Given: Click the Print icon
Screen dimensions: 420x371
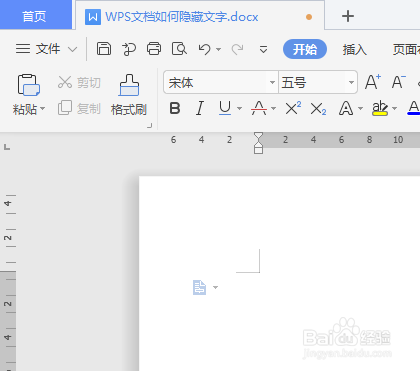Looking at the screenshot, I should coord(154,49).
